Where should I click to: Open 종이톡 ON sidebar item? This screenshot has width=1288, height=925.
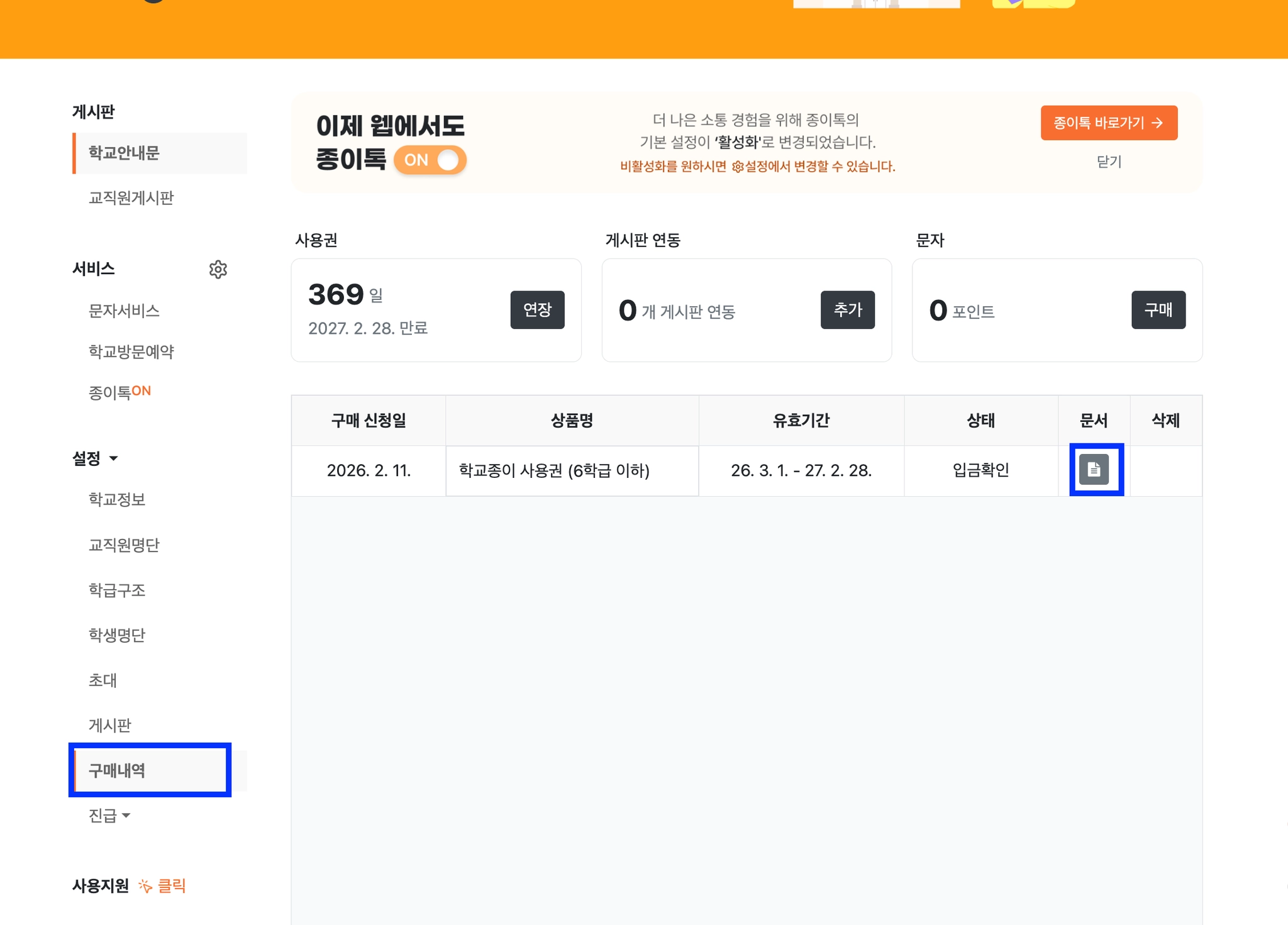point(119,392)
